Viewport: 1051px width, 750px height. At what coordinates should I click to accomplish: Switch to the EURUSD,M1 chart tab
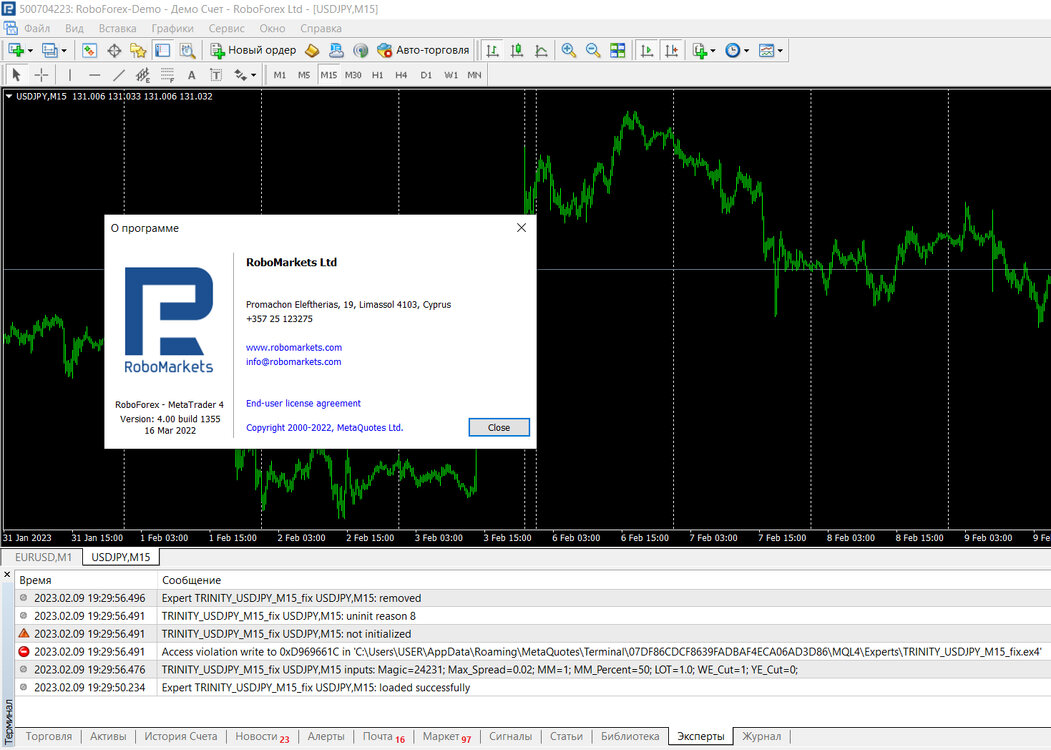(44, 557)
